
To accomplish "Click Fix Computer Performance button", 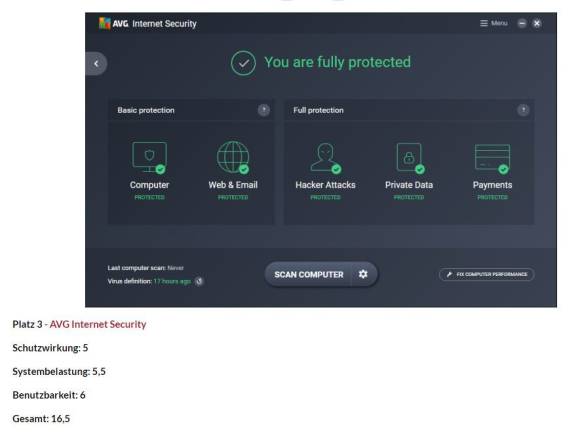I will (x=486, y=274).
